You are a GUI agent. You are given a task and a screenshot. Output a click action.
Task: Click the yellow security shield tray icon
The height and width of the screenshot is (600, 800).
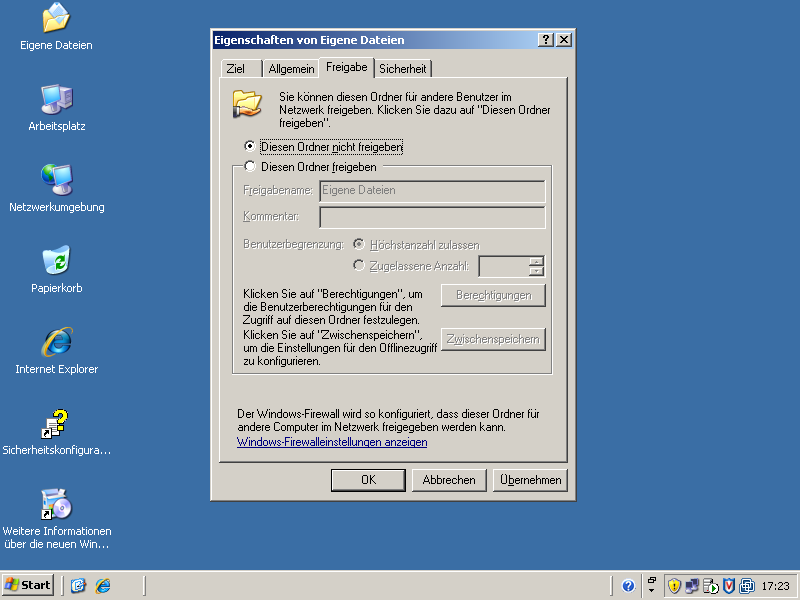(x=674, y=586)
